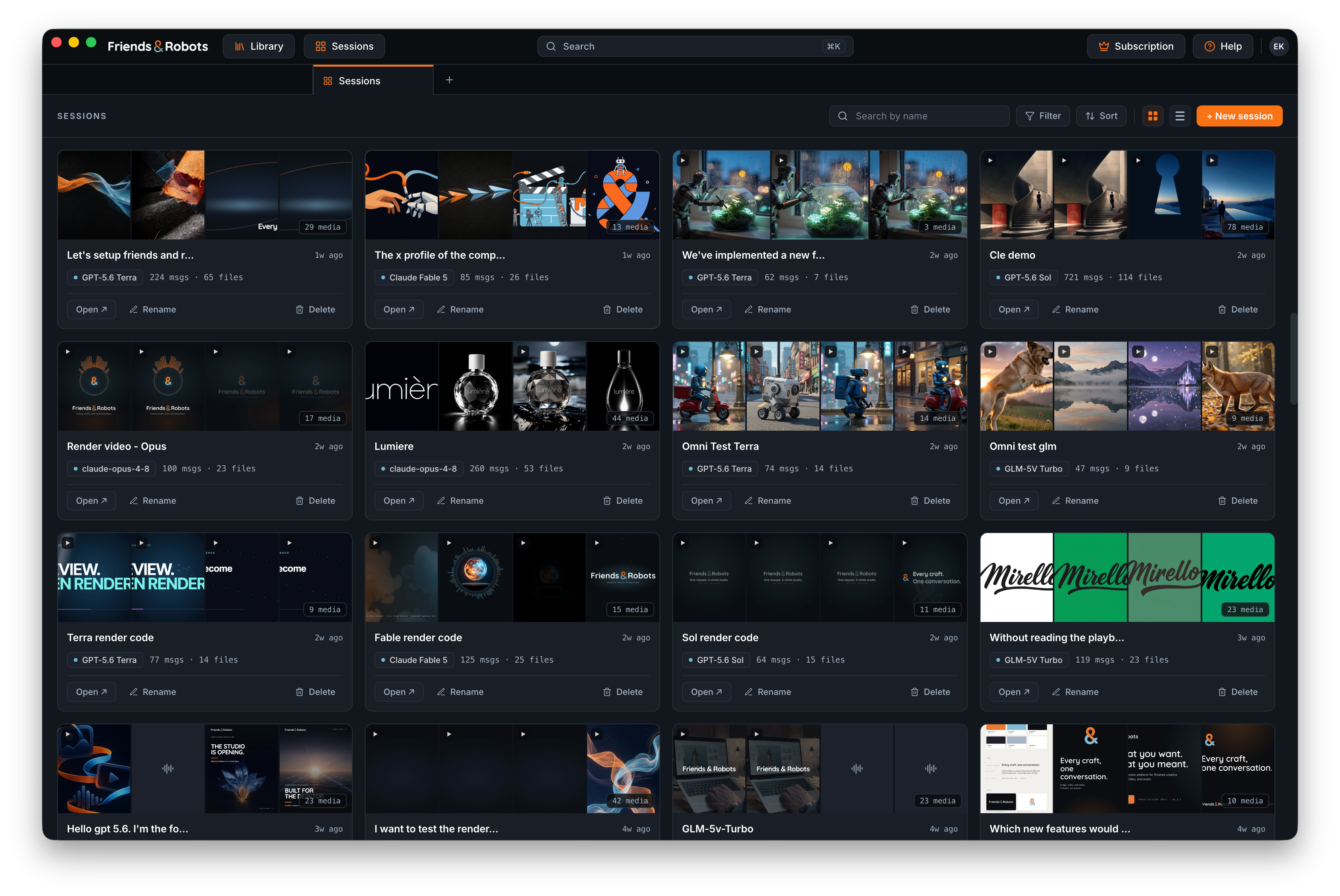Open the Sort options
This screenshot has width=1340, height=896.
click(1101, 116)
